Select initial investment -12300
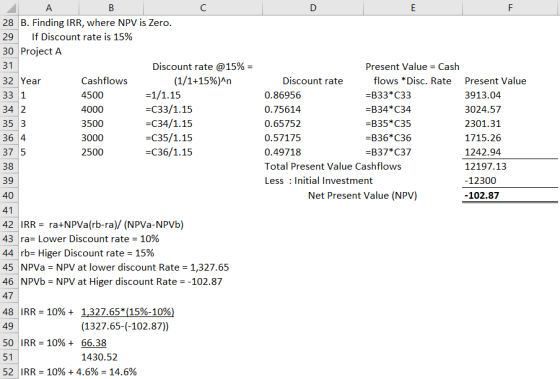Screen dimensions: 560x379 (x=480, y=181)
